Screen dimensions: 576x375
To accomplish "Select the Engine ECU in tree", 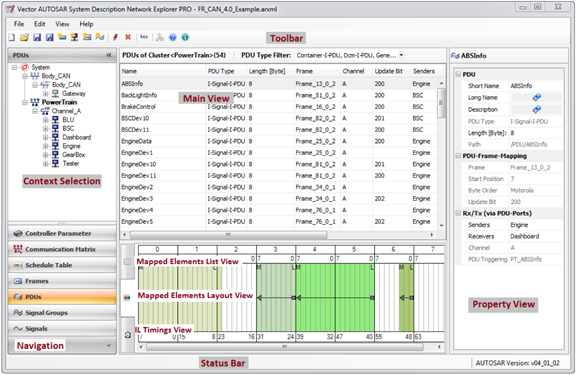I will click(x=71, y=146).
